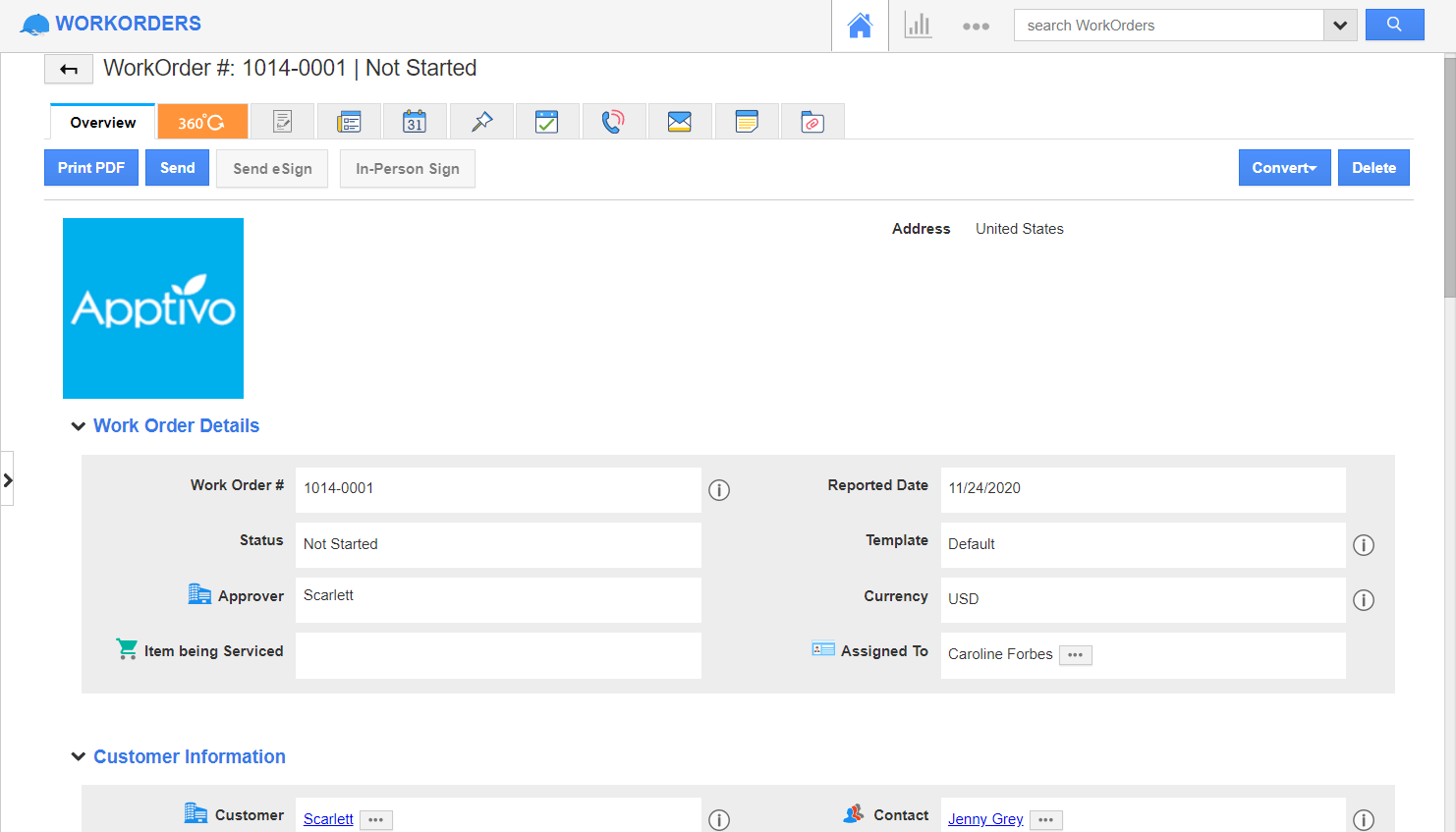Viewport: 1456px width, 832px height.
Task: Switch to the Overview tab
Action: [x=101, y=122]
